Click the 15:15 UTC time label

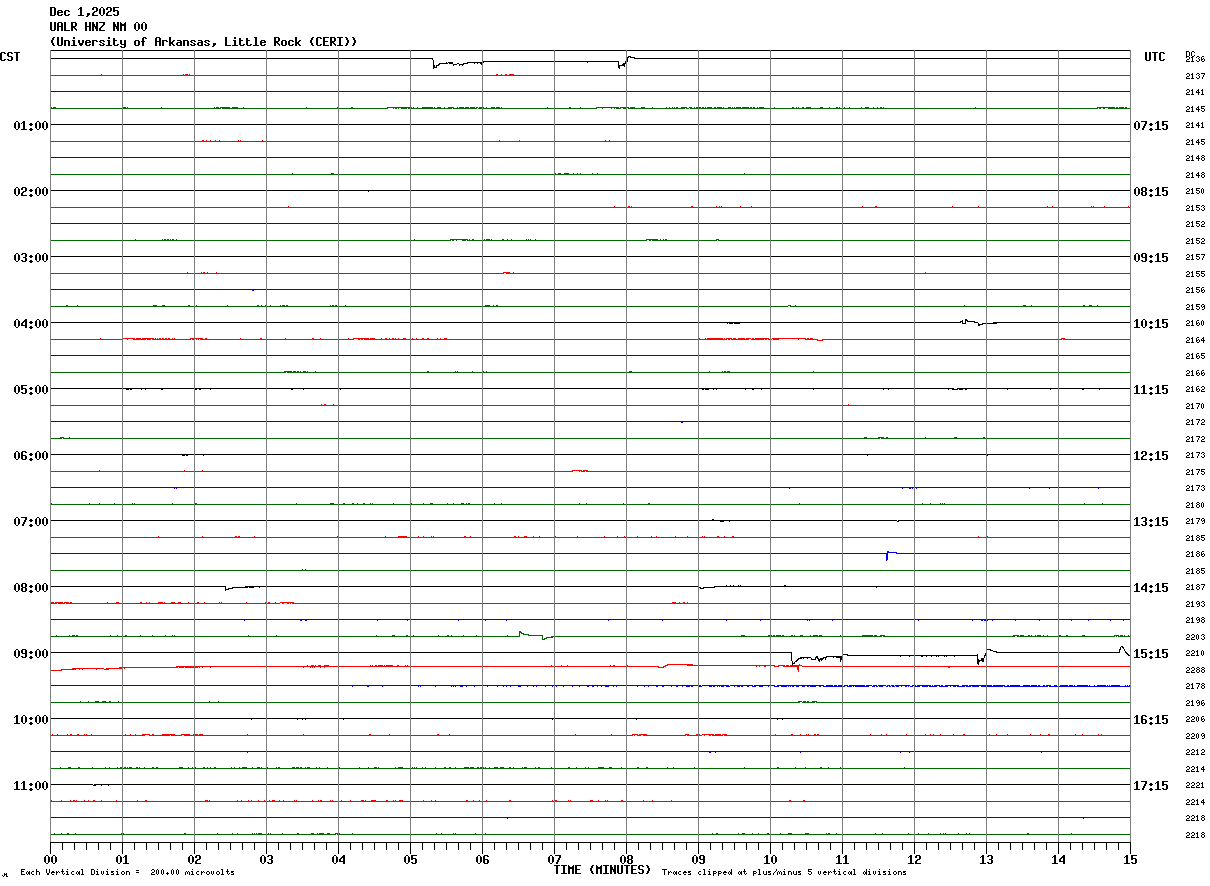click(1151, 653)
